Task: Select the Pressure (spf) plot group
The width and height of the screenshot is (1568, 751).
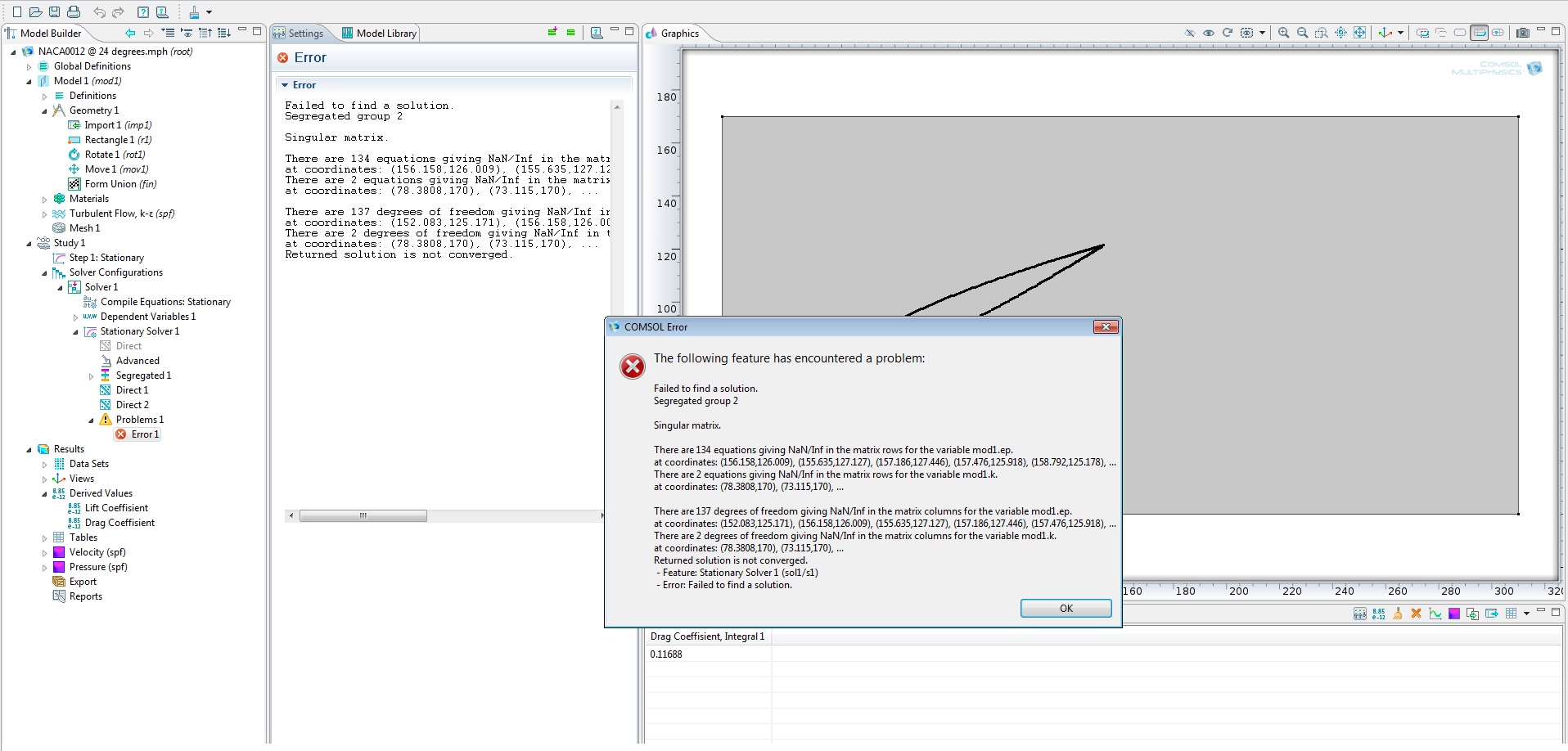Action: point(90,567)
